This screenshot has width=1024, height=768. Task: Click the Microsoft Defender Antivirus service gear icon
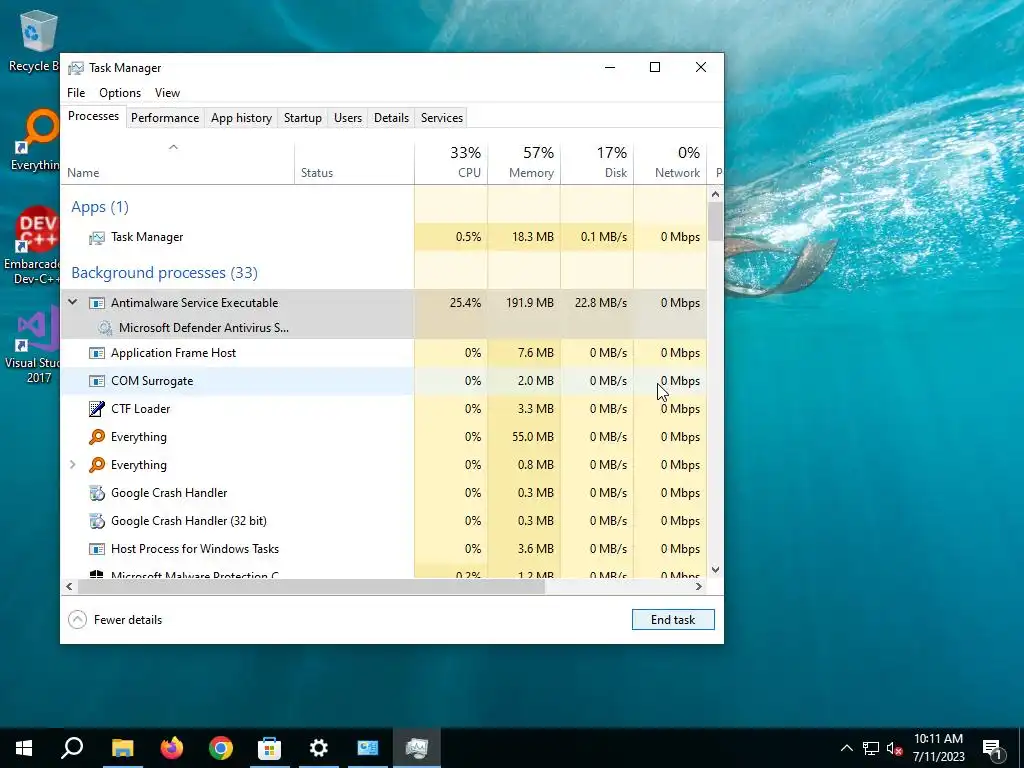point(104,328)
